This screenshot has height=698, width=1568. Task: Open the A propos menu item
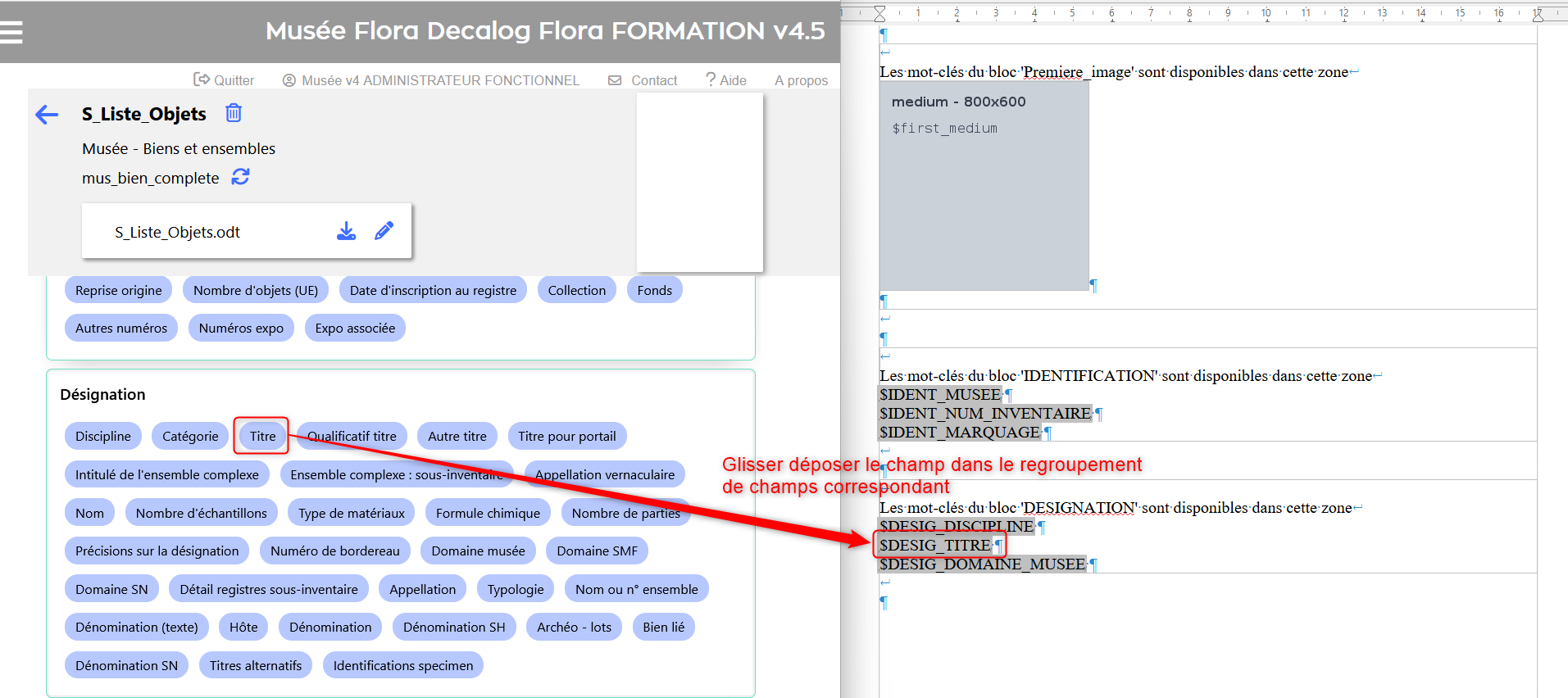[x=801, y=80]
